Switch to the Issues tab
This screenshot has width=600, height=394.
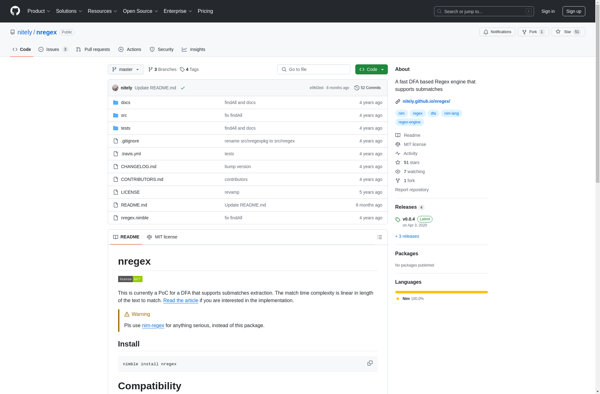pyautogui.click(x=53, y=49)
